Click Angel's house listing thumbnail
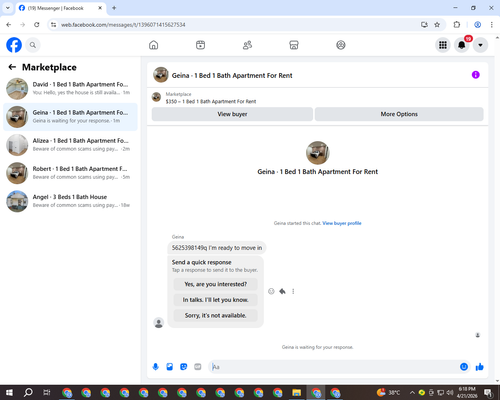 (17, 201)
